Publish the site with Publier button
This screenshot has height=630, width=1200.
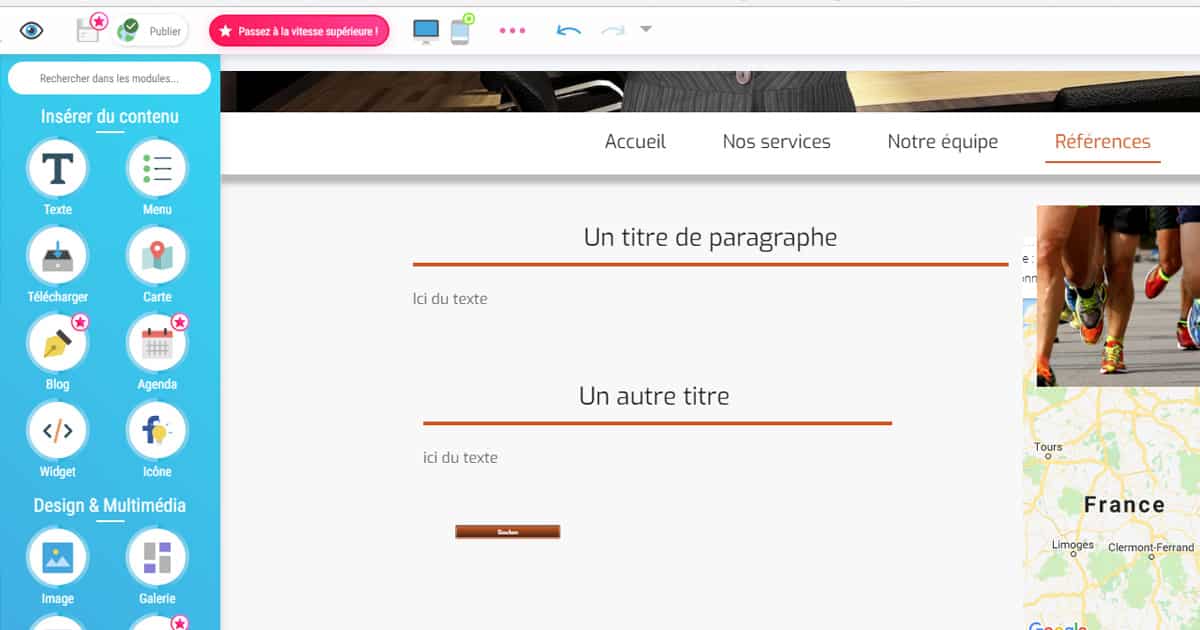pos(151,31)
